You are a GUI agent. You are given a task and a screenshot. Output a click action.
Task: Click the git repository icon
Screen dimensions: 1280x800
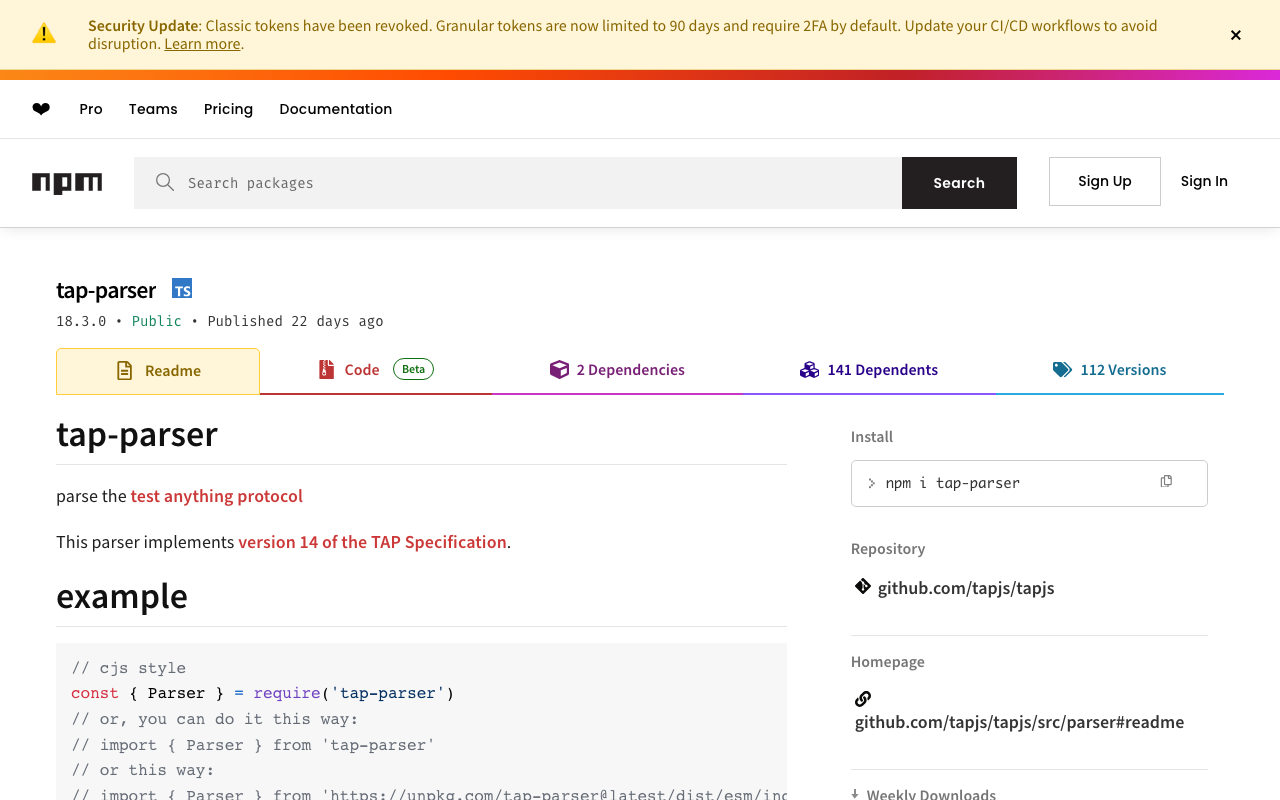tap(862, 587)
